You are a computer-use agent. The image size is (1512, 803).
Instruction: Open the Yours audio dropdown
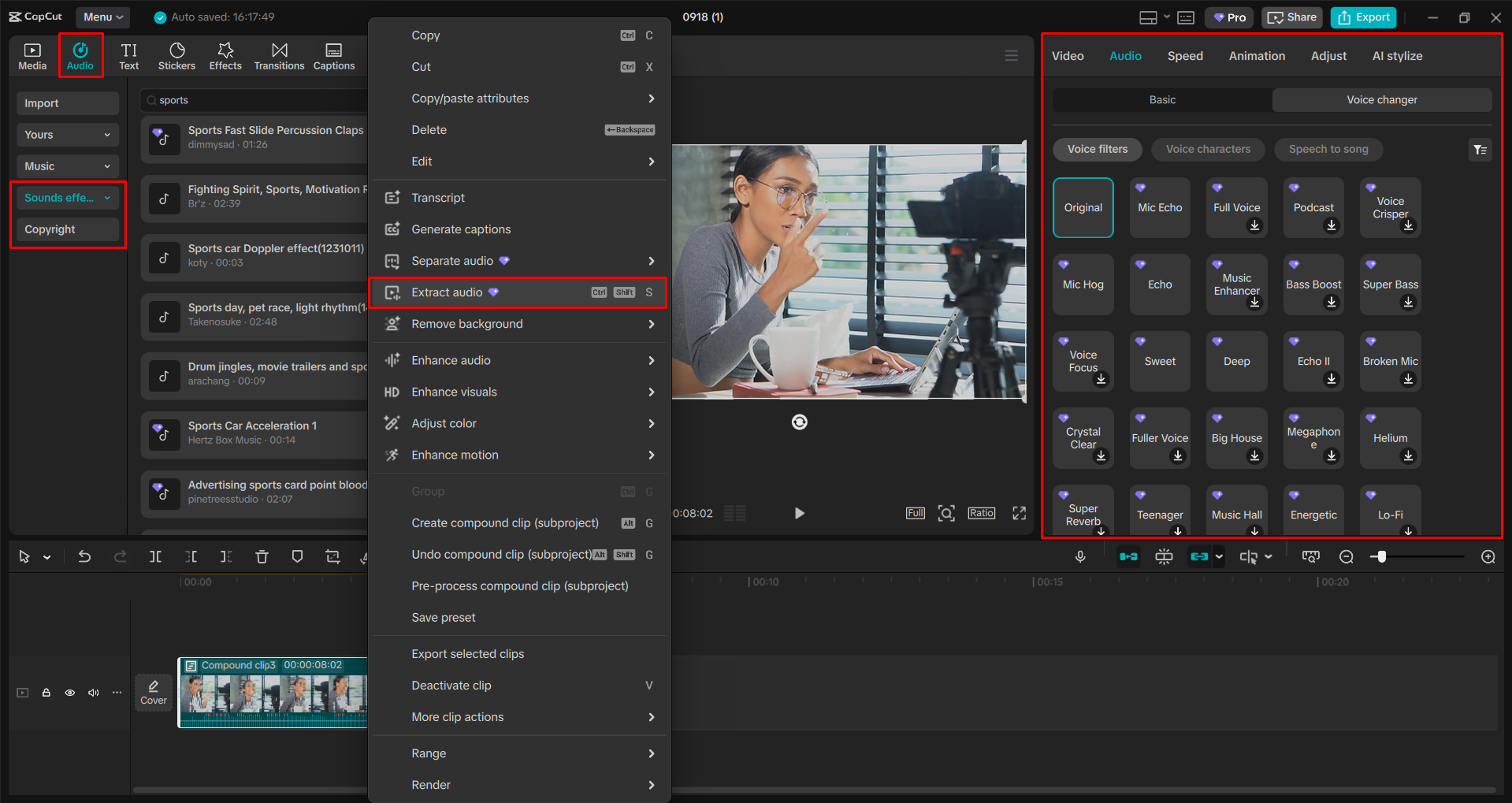pos(67,134)
